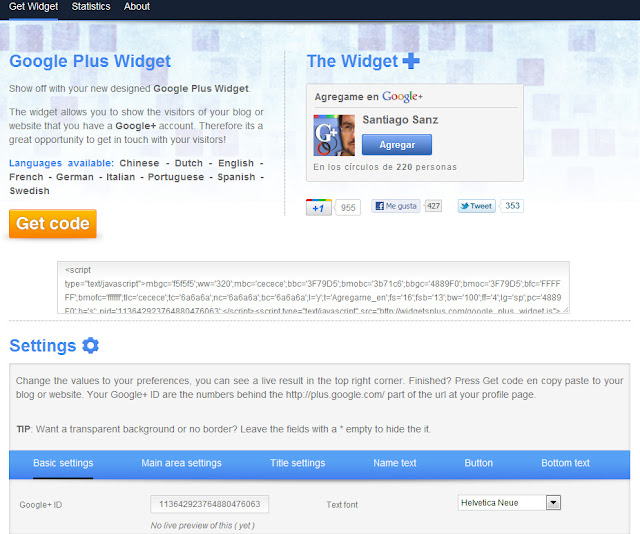Open the About nav tab

pyautogui.click(x=137, y=7)
